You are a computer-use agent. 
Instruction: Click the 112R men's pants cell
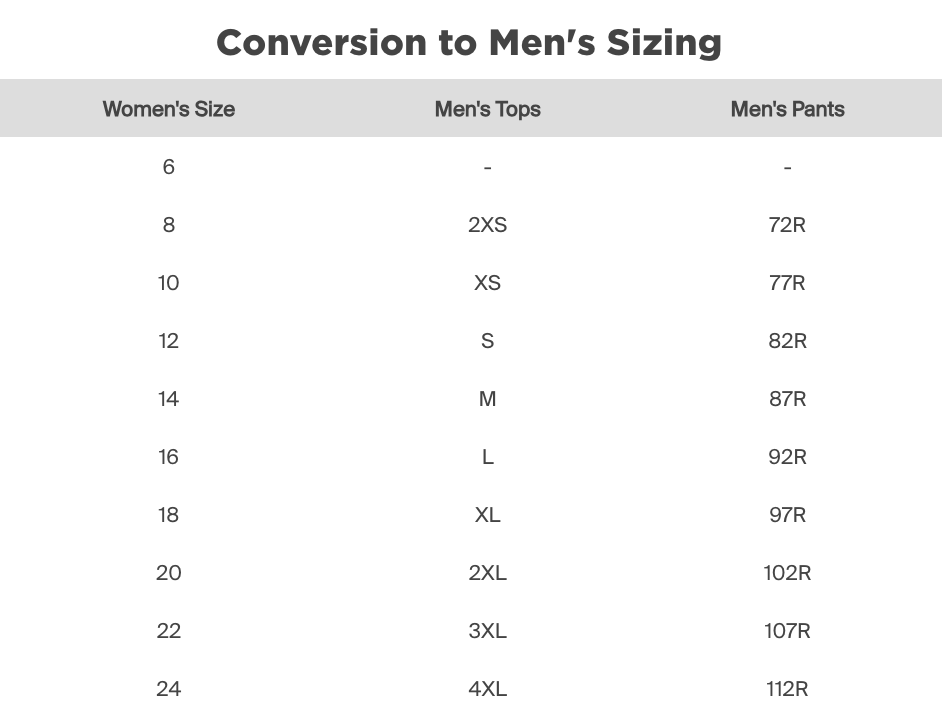787,689
